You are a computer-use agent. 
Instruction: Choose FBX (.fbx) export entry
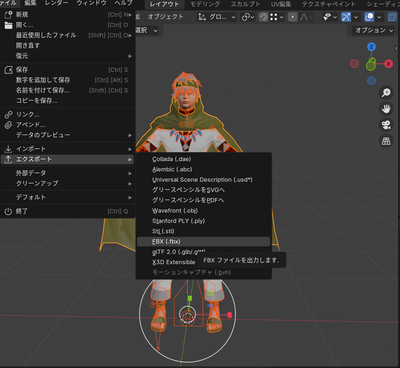[203, 242]
